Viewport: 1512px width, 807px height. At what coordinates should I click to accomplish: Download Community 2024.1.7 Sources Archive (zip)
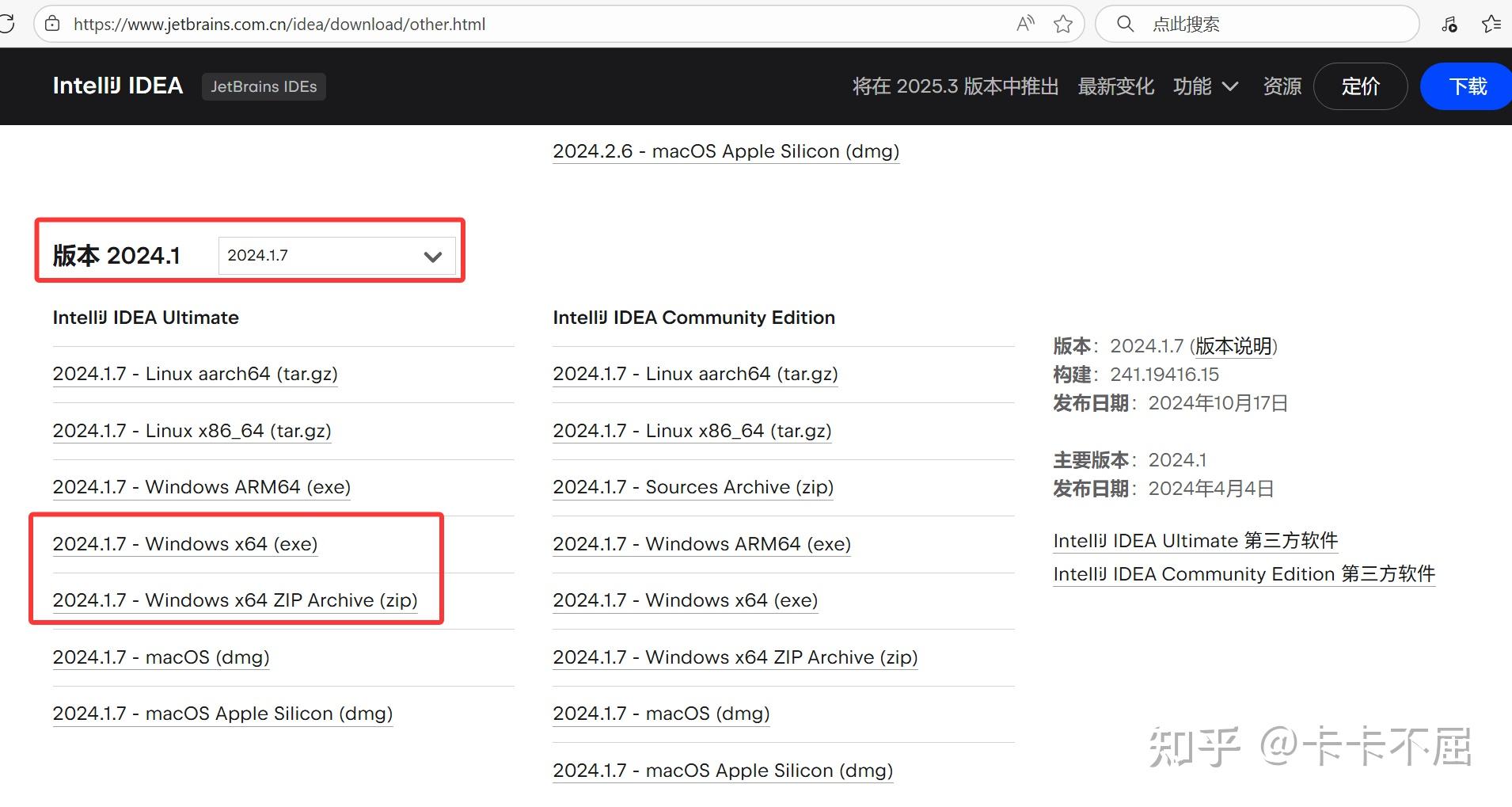click(x=693, y=487)
